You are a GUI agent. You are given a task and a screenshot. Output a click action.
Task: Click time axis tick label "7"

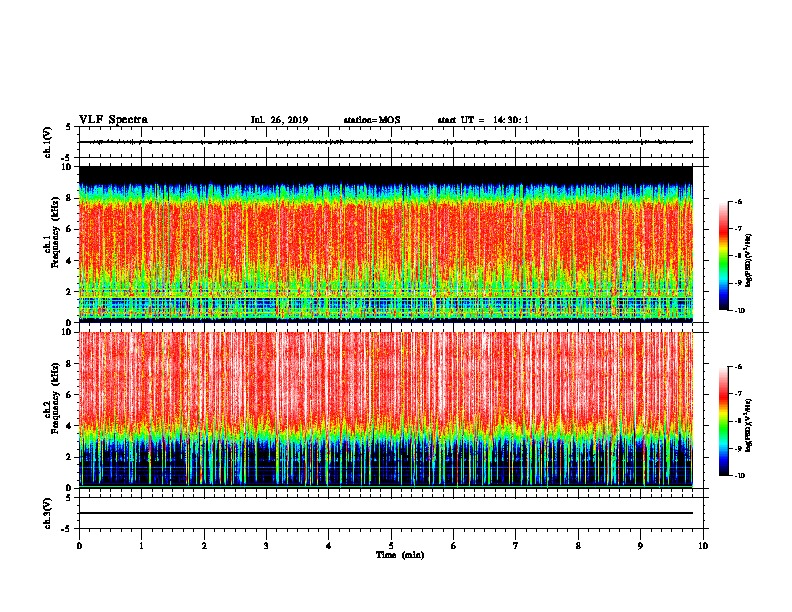click(516, 546)
